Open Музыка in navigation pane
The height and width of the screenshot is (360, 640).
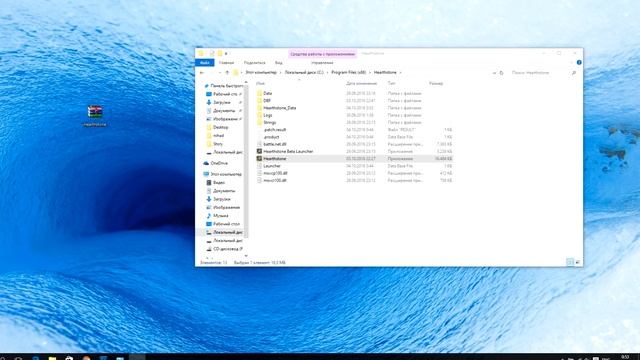(221, 216)
